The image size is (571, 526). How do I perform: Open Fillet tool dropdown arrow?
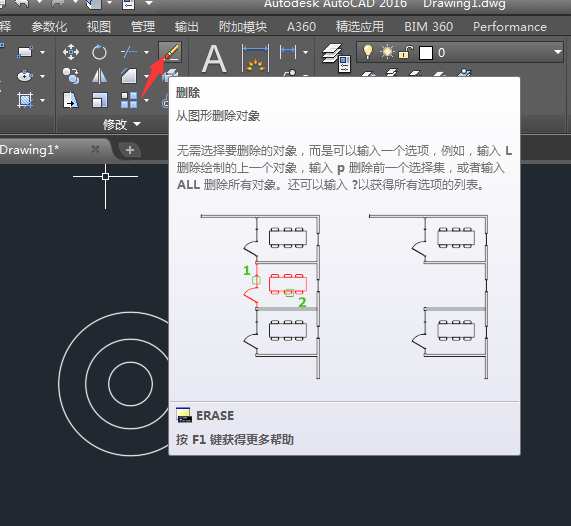pos(146,76)
